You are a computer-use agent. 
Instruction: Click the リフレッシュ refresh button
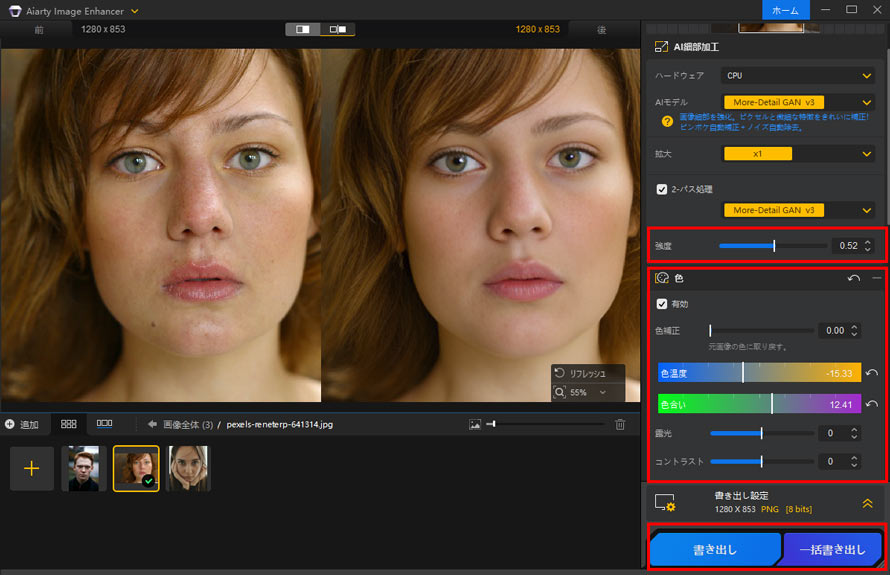pyautogui.click(x=588, y=373)
